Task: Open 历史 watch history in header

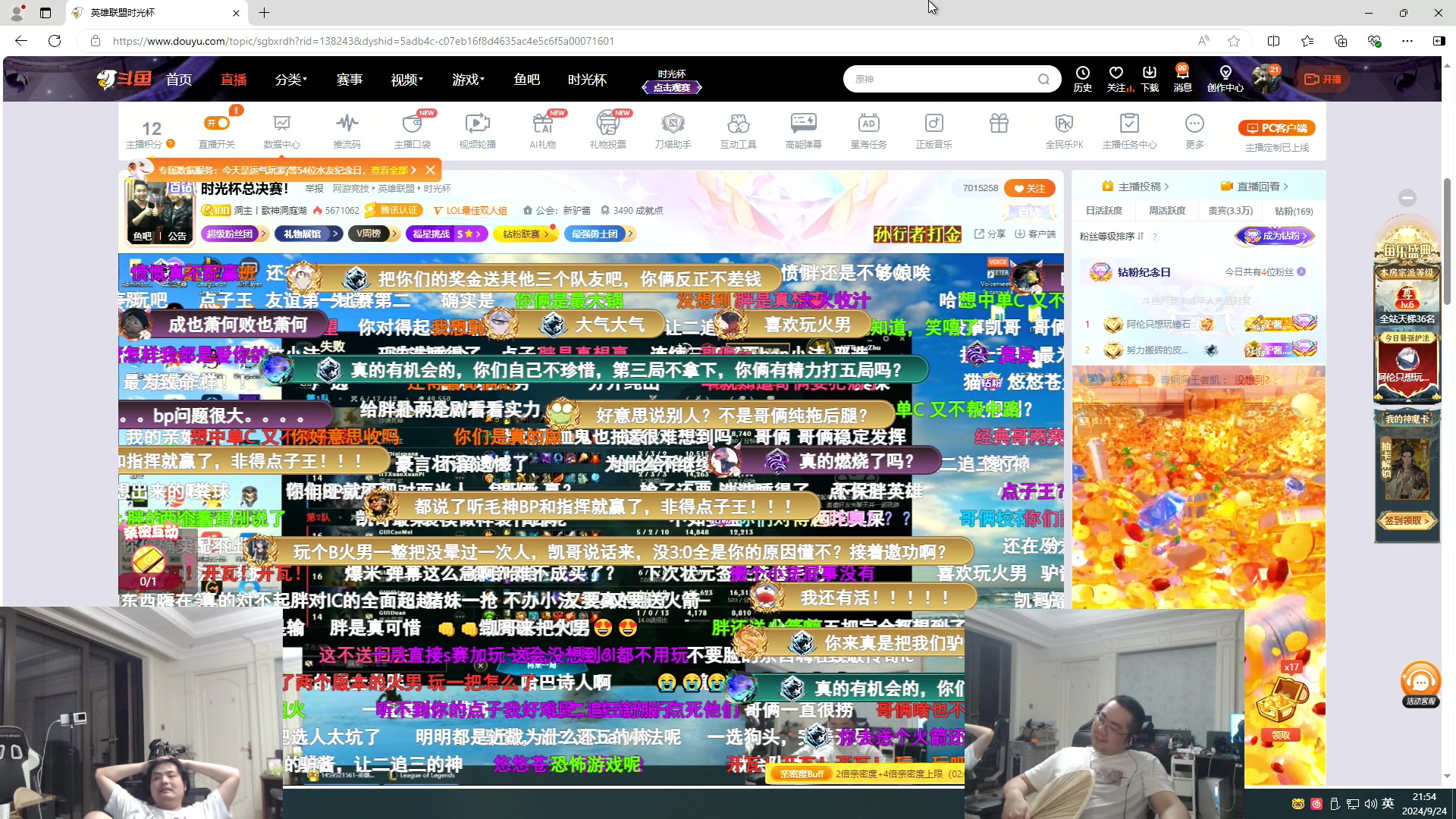Action: [x=1082, y=79]
